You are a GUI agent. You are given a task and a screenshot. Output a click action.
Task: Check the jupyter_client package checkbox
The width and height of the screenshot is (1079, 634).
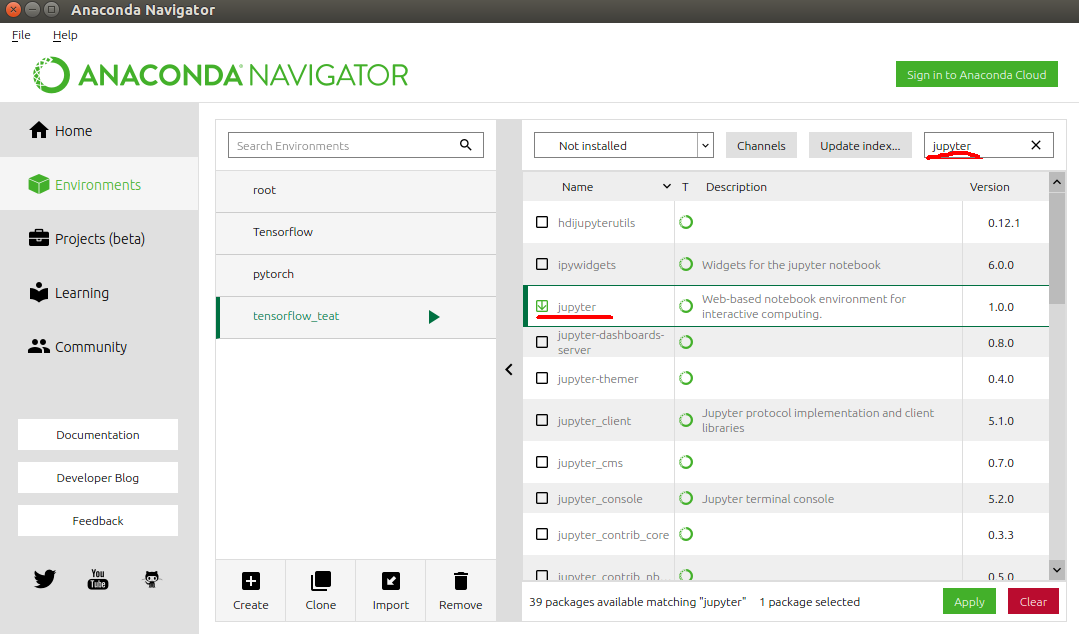coord(542,420)
